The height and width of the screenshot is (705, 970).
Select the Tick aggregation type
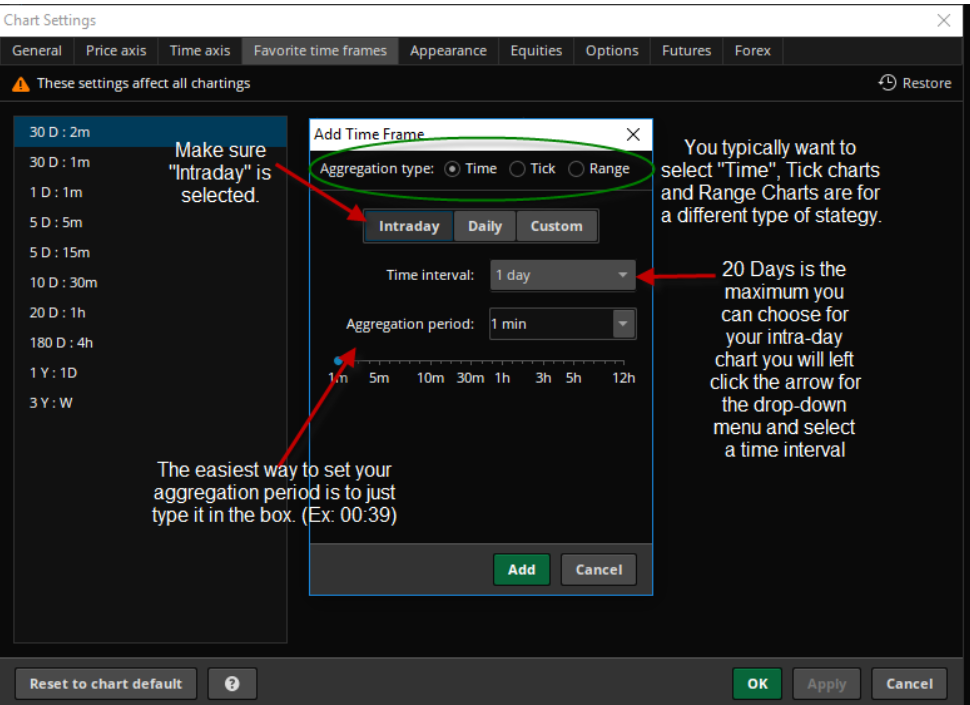coord(517,169)
